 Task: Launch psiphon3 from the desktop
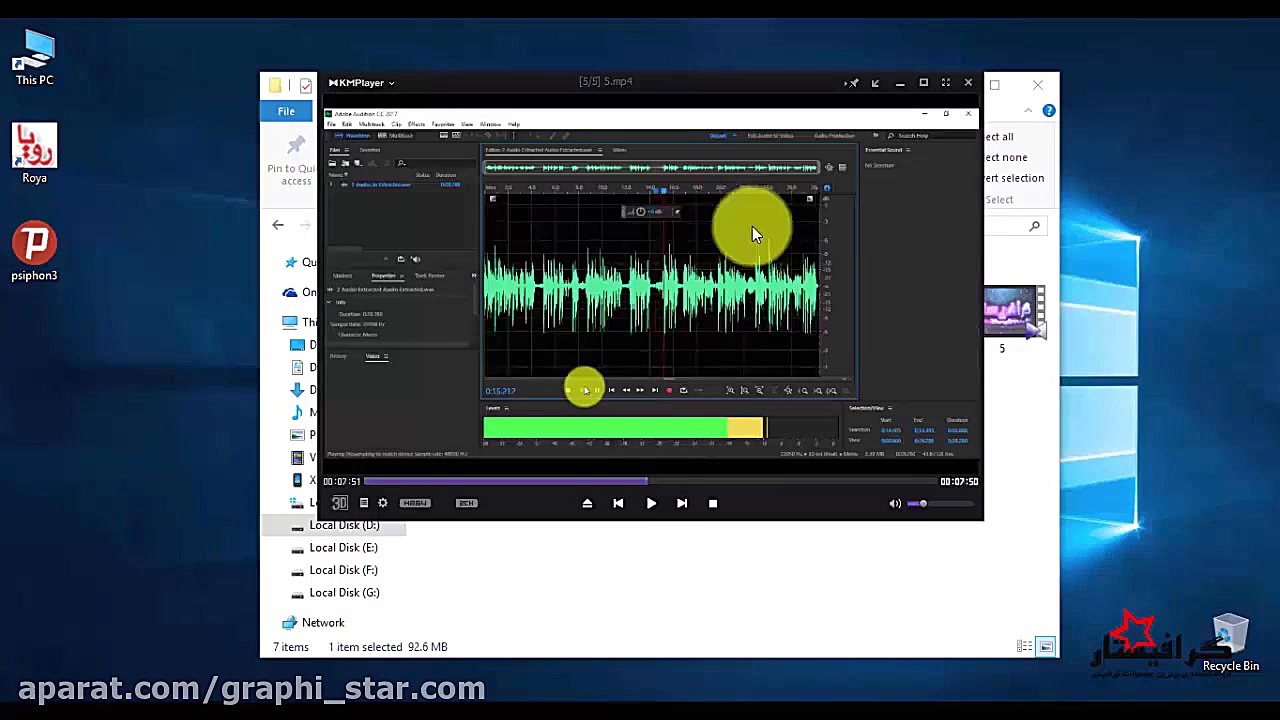pyautogui.click(x=35, y=253)
